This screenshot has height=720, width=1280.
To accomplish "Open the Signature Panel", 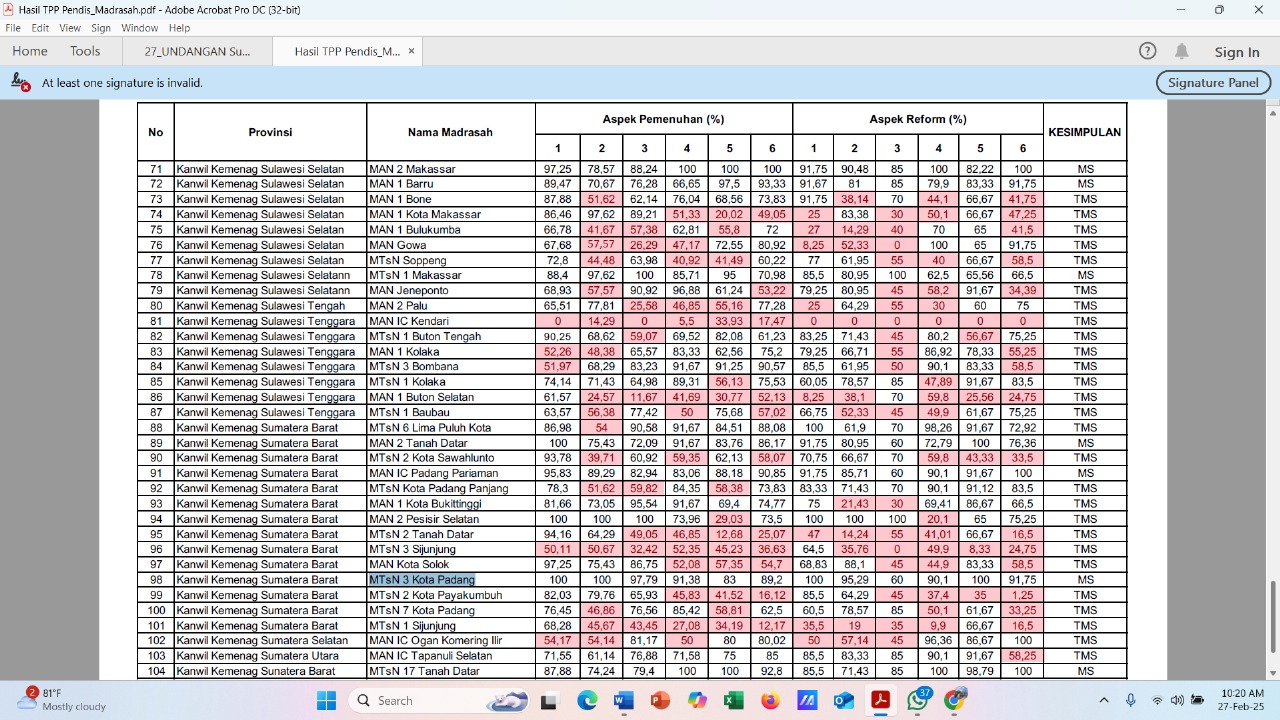I will coord(1213,83).
